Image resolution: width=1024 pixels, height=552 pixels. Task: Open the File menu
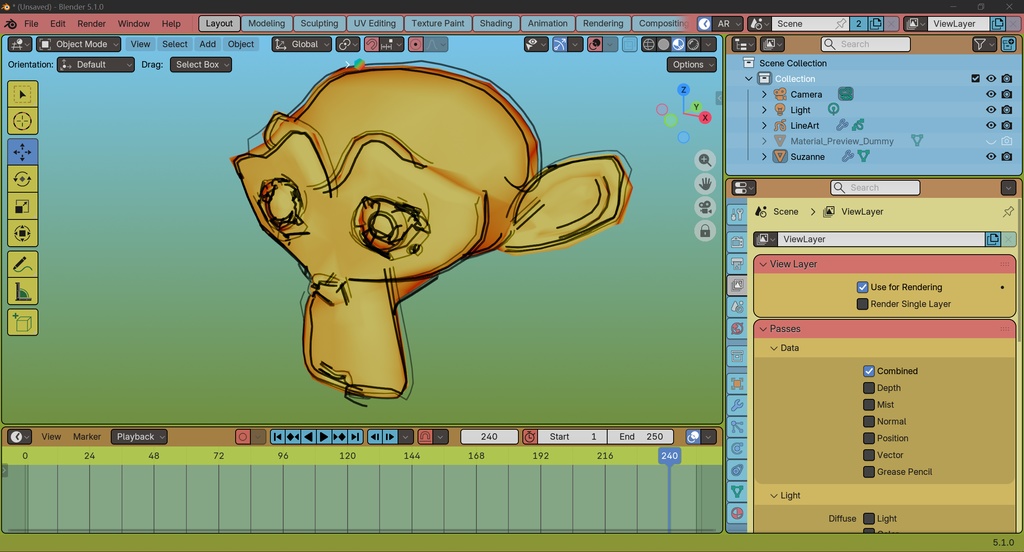pos(31,24)
